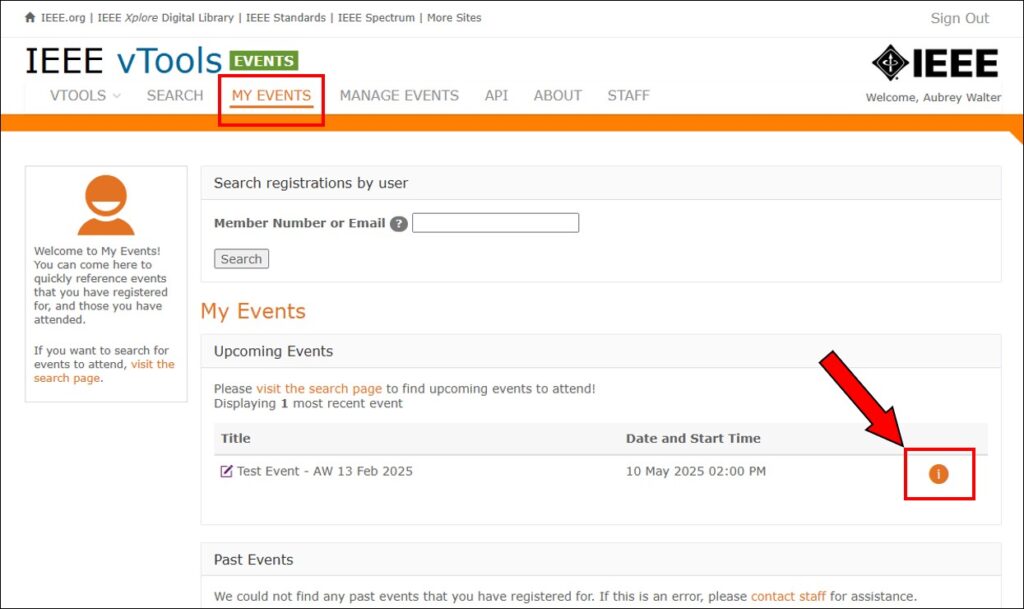Click the '10 May 2025 02:00 PM' date cell
Image resolution: width=1024 pixels, height=609 pixels.
(x=696, y=471)
